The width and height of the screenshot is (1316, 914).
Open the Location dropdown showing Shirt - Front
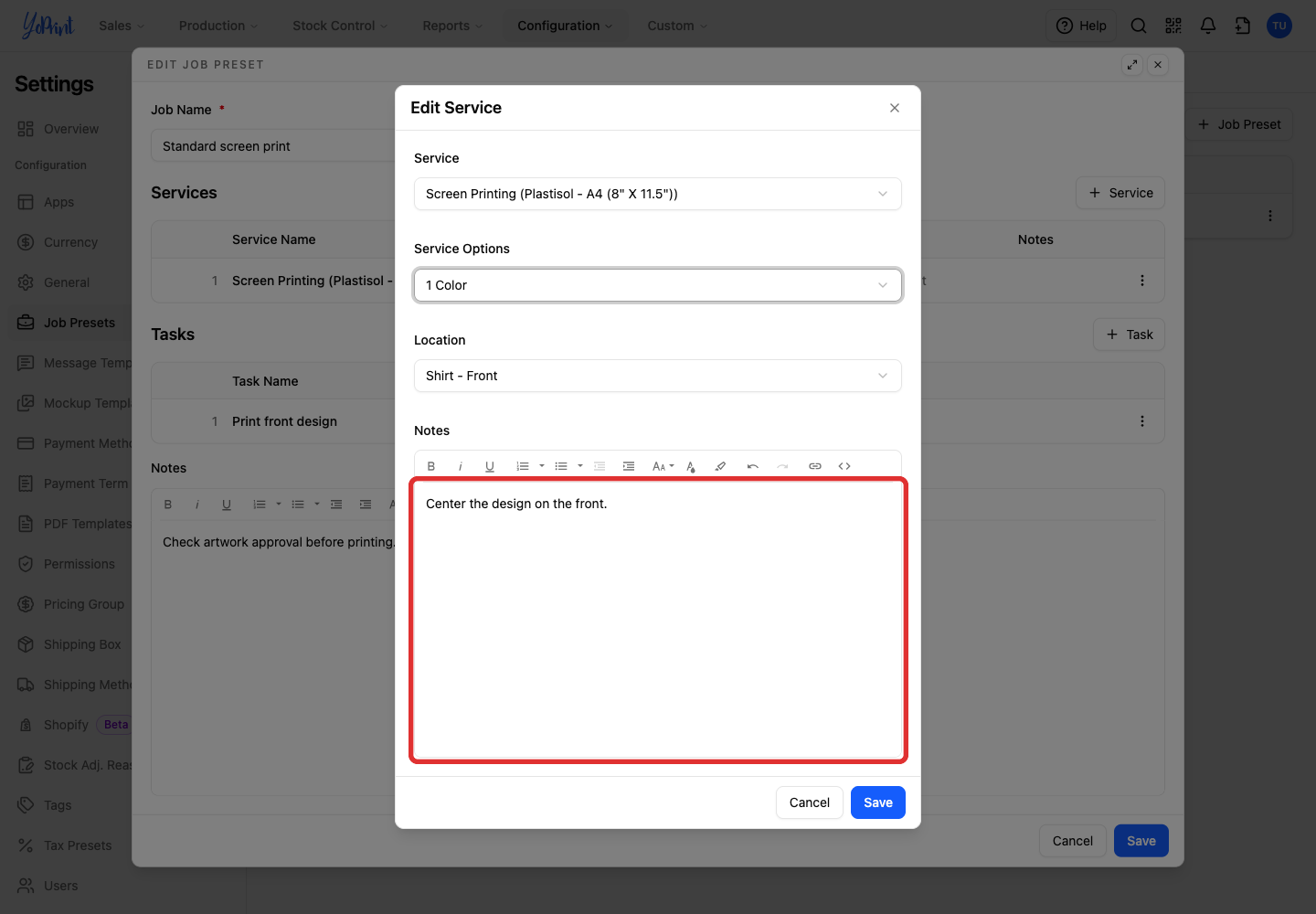click(658, 376)
